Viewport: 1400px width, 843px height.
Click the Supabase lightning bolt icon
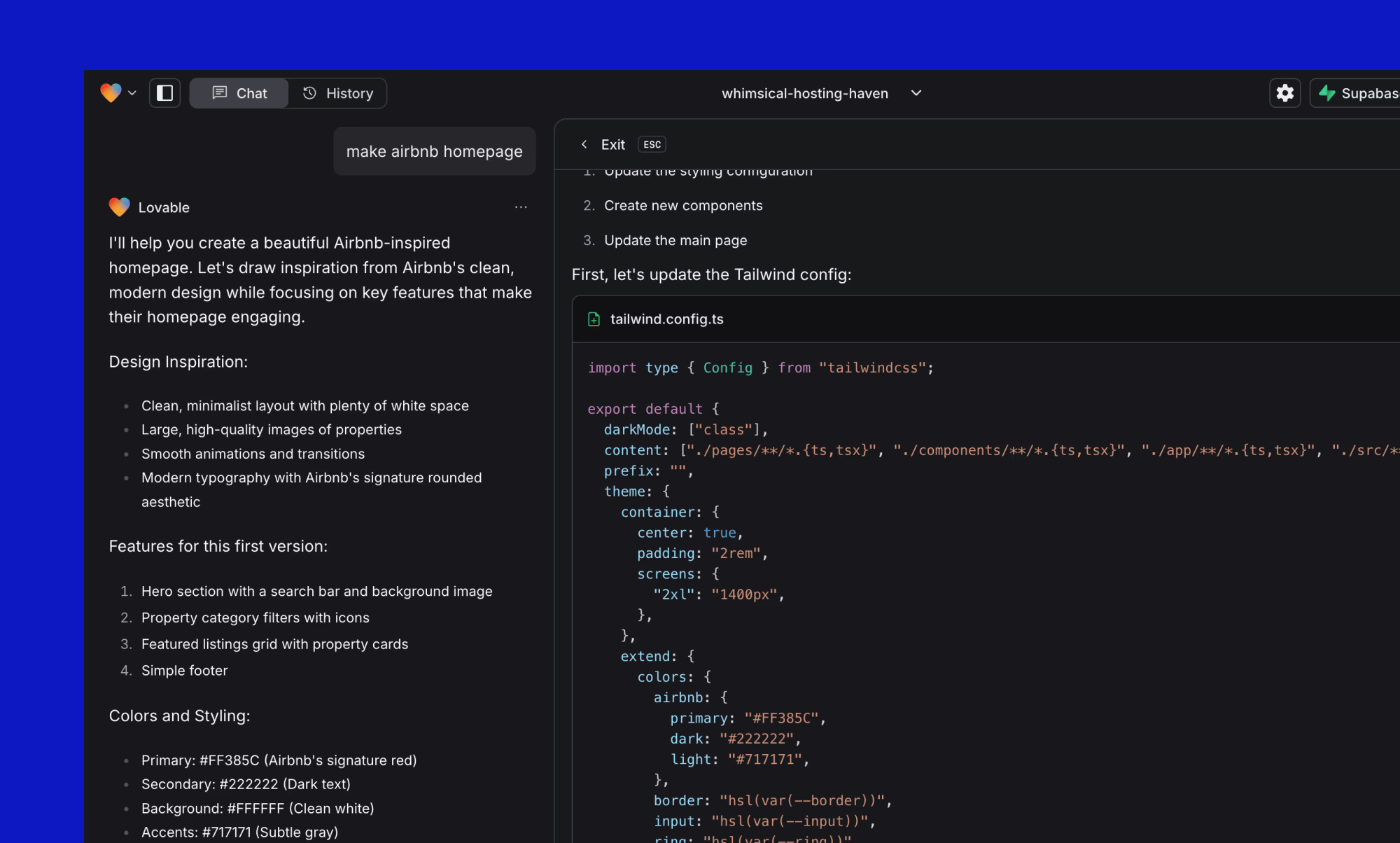click(x=1327, y=92)
